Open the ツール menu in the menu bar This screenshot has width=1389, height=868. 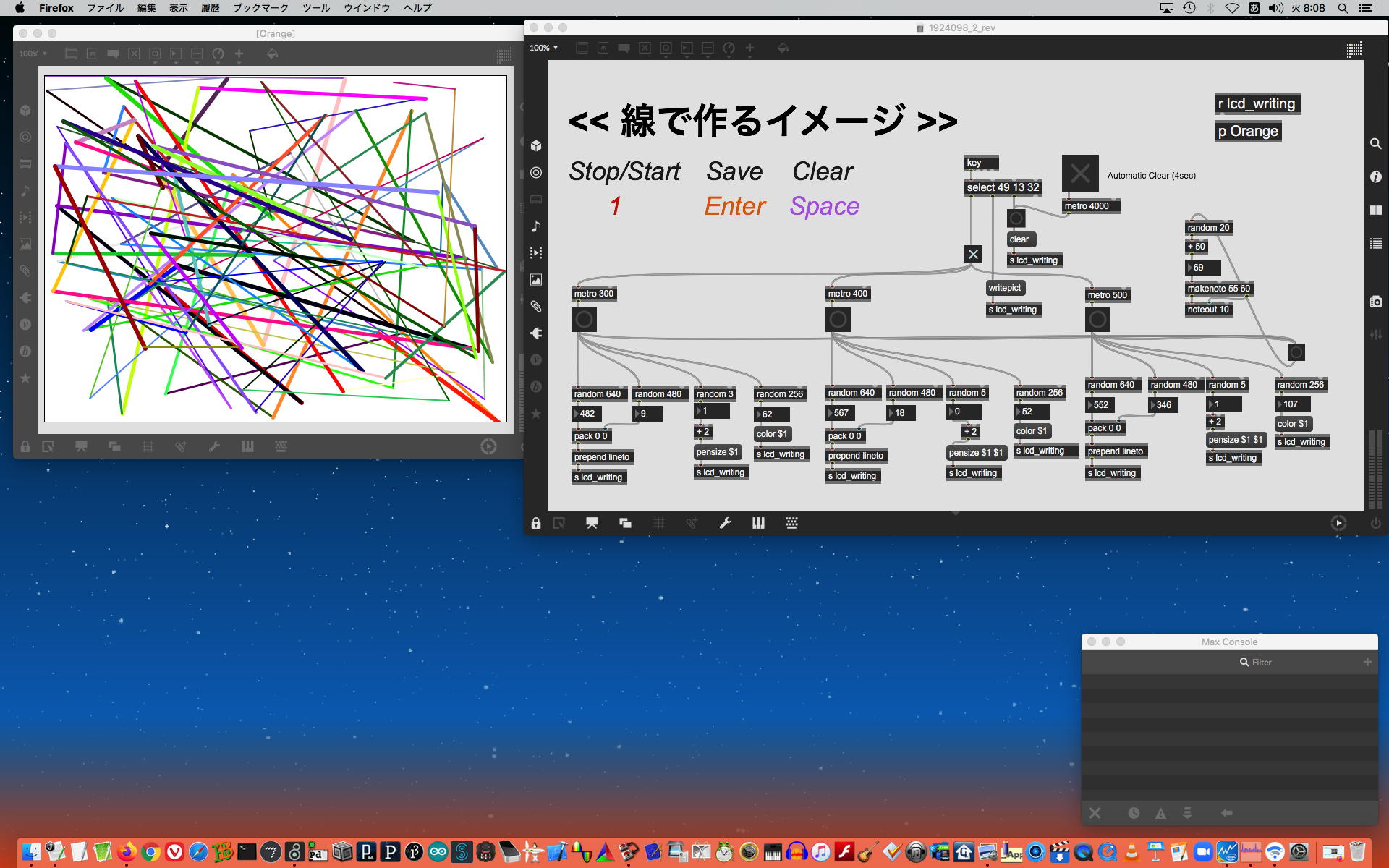pos(316,8)
